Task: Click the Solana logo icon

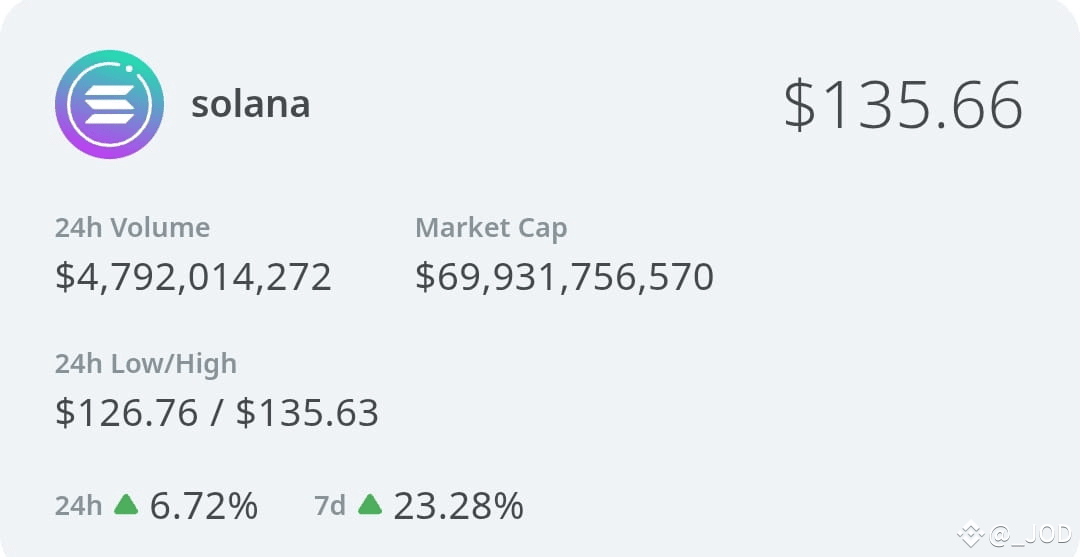Action: [110, 104]
